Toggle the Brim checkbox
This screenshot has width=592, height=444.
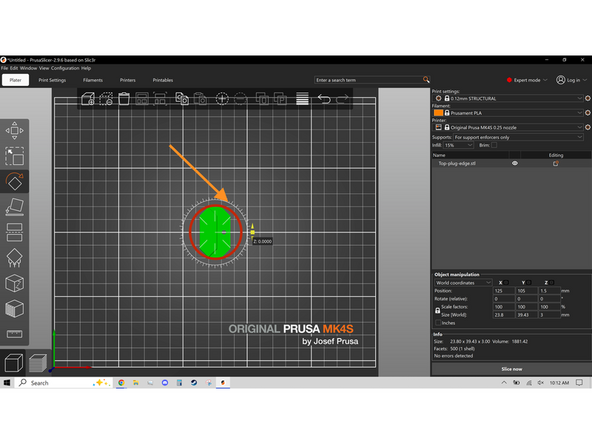494,145
